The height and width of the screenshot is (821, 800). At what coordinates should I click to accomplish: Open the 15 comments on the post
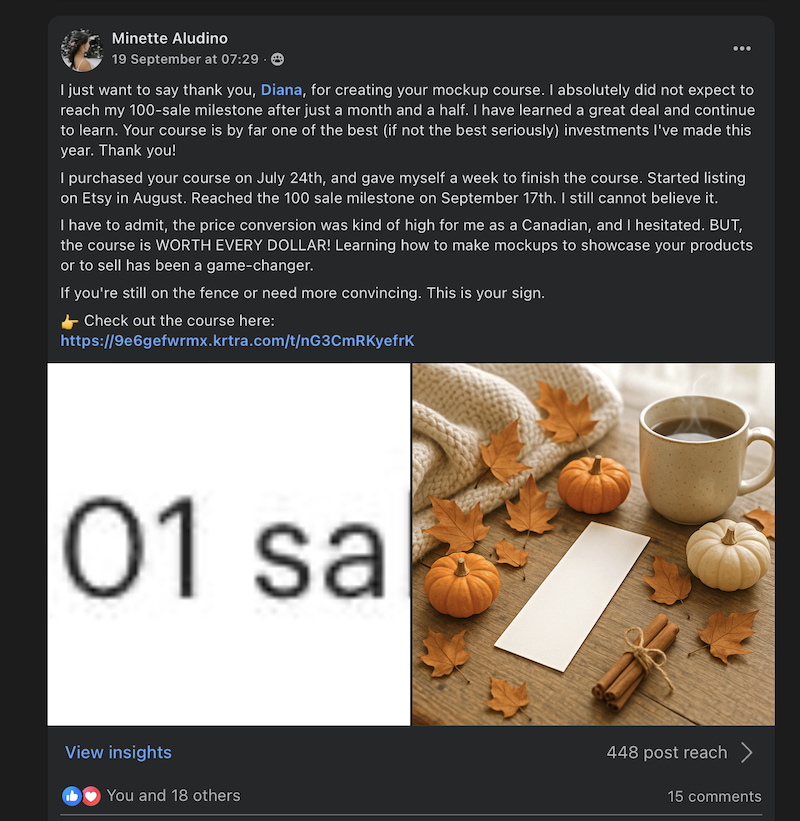[x=713, y=796]
